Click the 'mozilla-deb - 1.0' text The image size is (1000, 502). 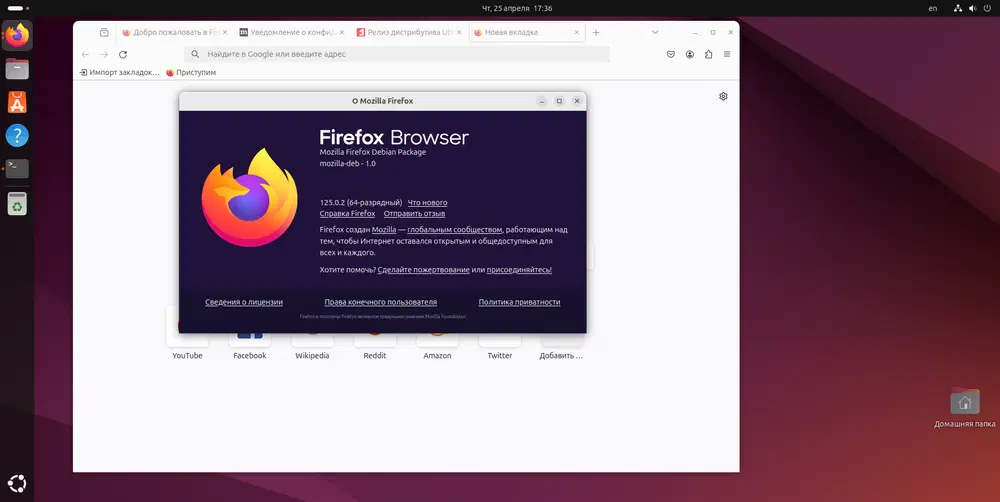pos(348,164)
